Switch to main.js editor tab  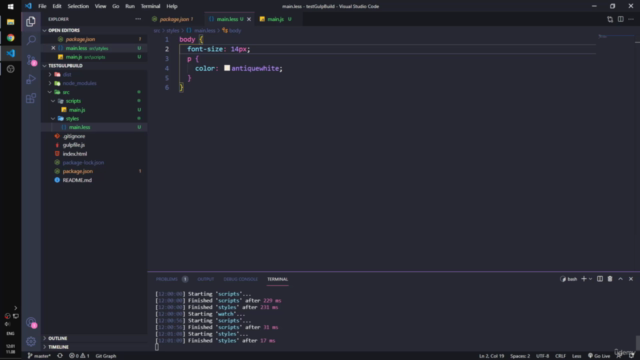[x=276, y=19]
